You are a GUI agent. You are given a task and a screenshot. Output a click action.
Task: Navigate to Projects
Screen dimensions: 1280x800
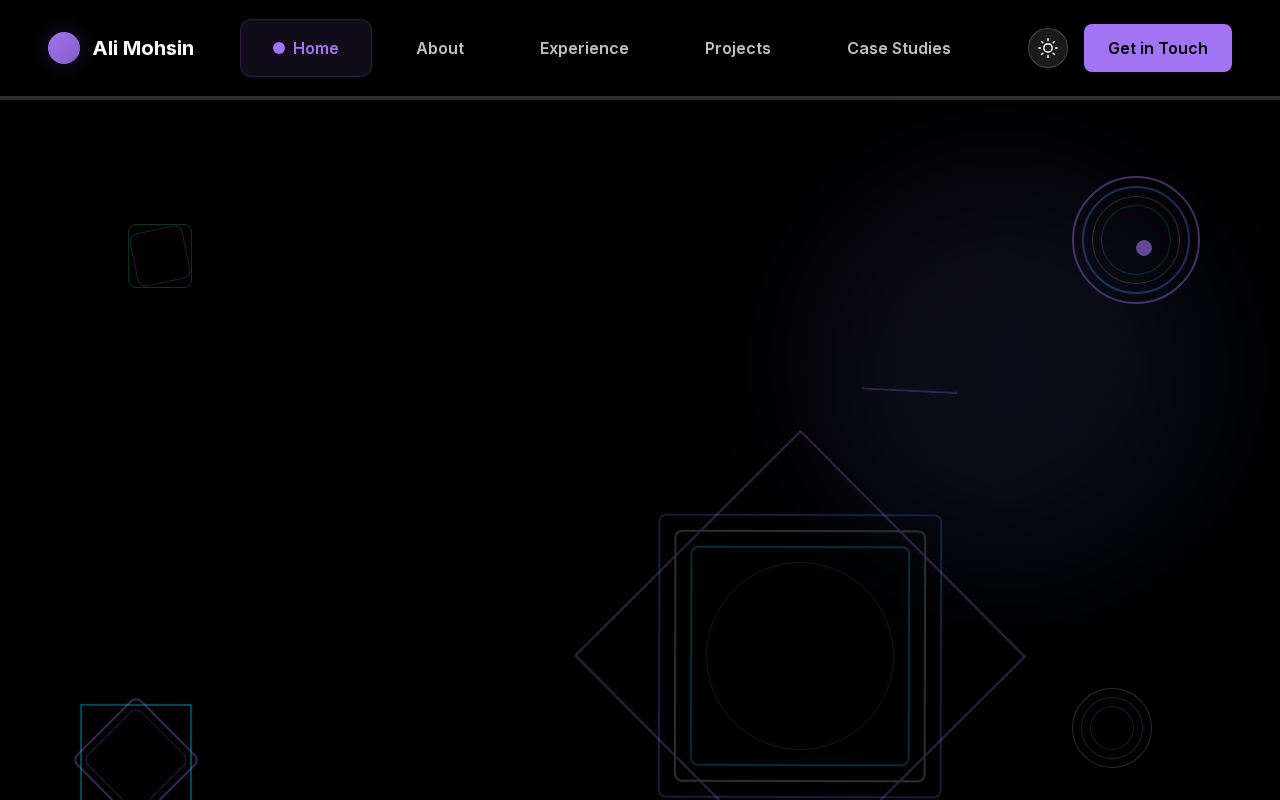point(737,48)
